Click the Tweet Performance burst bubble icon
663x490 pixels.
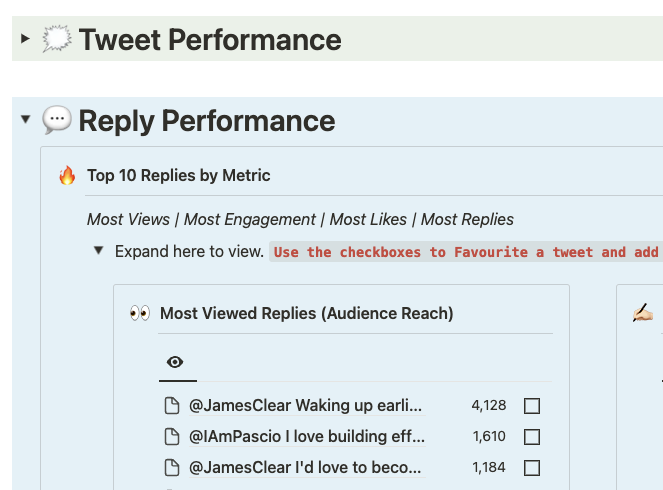[x=56, y=40]
